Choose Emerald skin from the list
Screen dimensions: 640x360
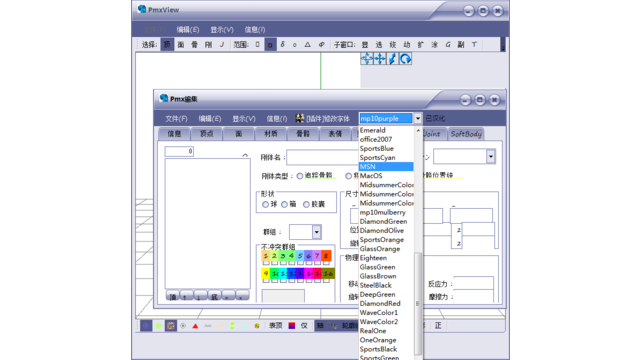[386, 130]
